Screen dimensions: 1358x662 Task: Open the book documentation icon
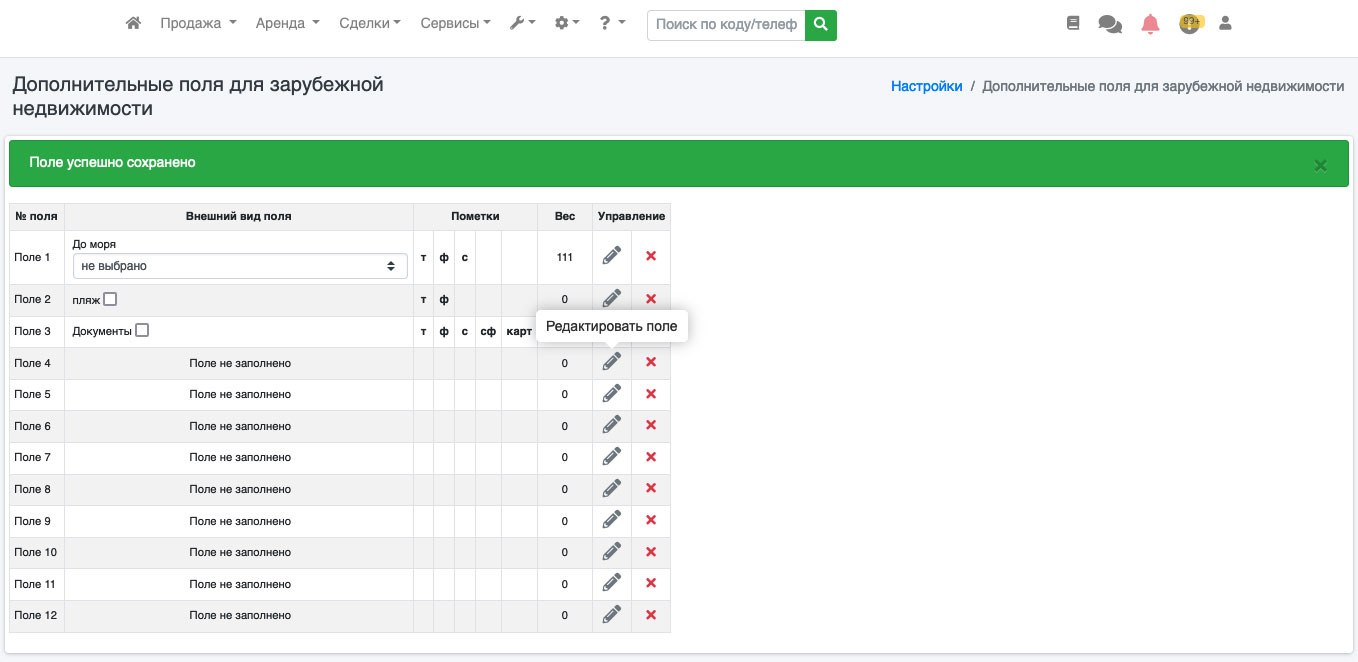click(1073, 23)
